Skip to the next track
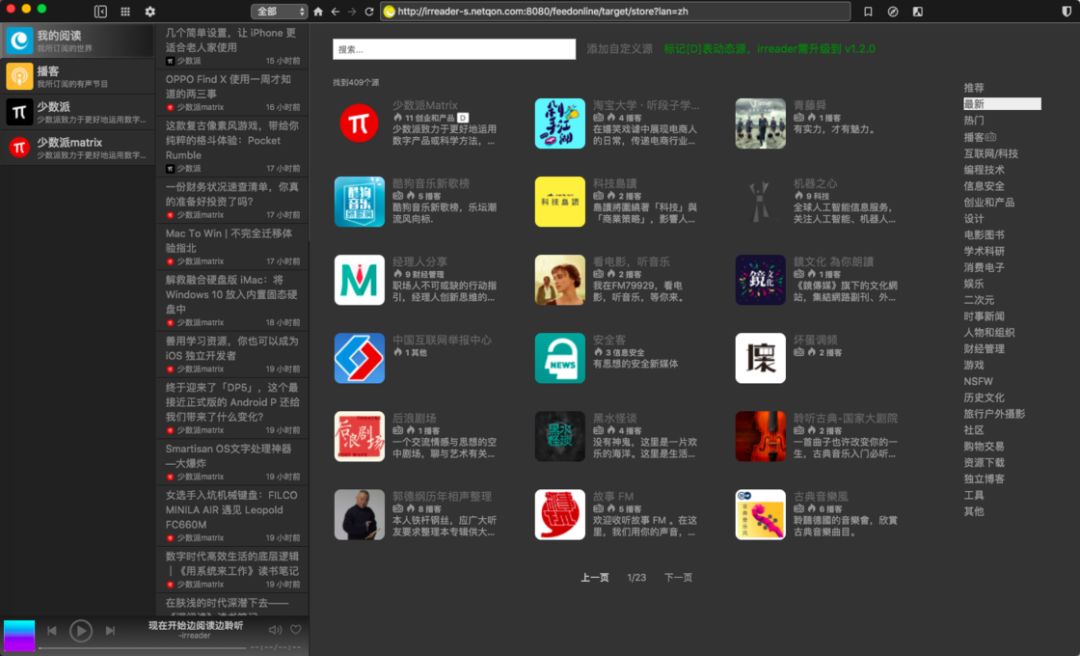This screenshot has height=656, width=1080. (x=110, y=631)
